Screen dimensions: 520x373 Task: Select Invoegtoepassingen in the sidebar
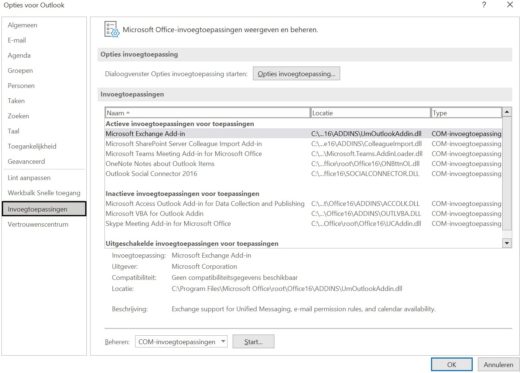pos(44,209)
